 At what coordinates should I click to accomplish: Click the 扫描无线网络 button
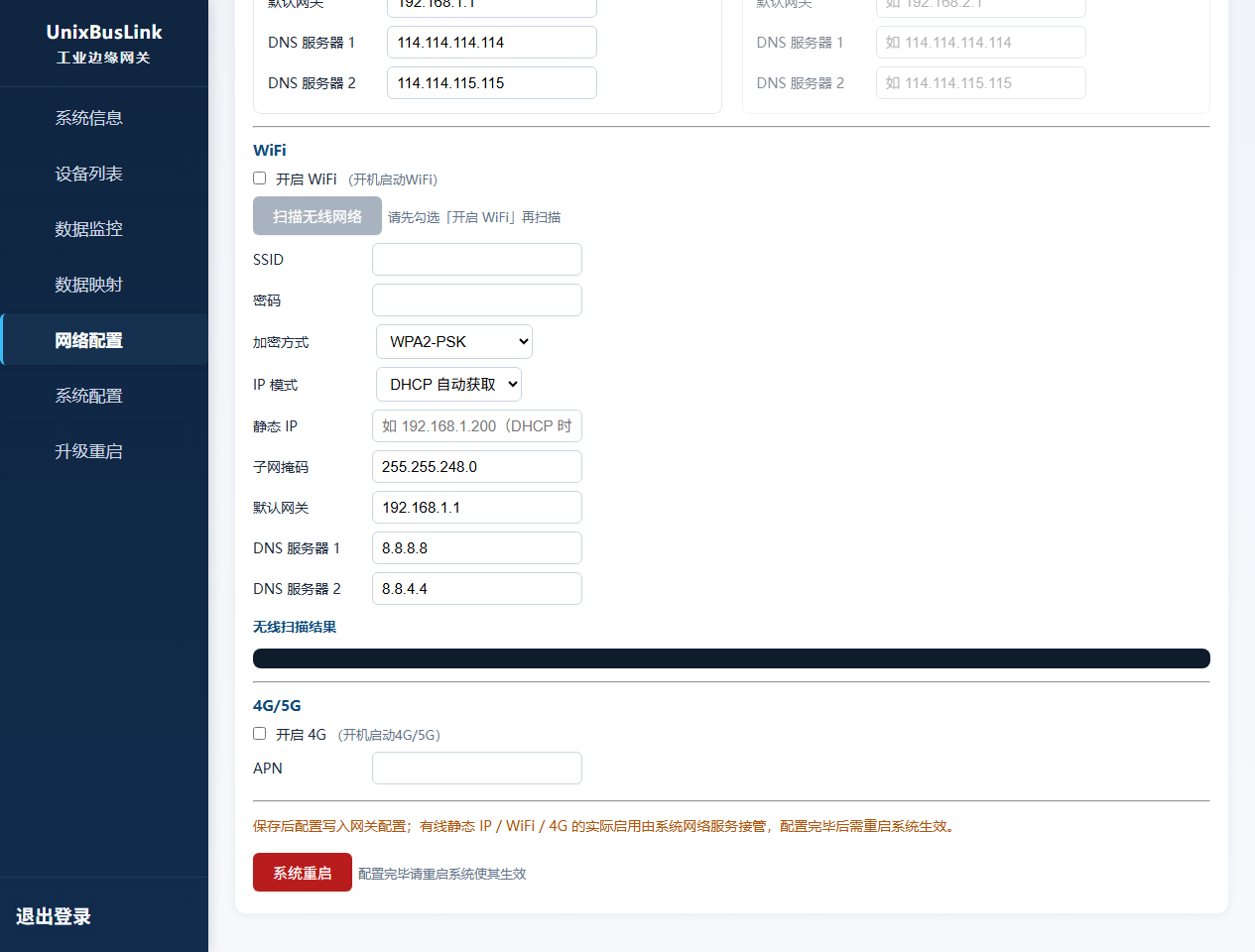click(317, 216)
